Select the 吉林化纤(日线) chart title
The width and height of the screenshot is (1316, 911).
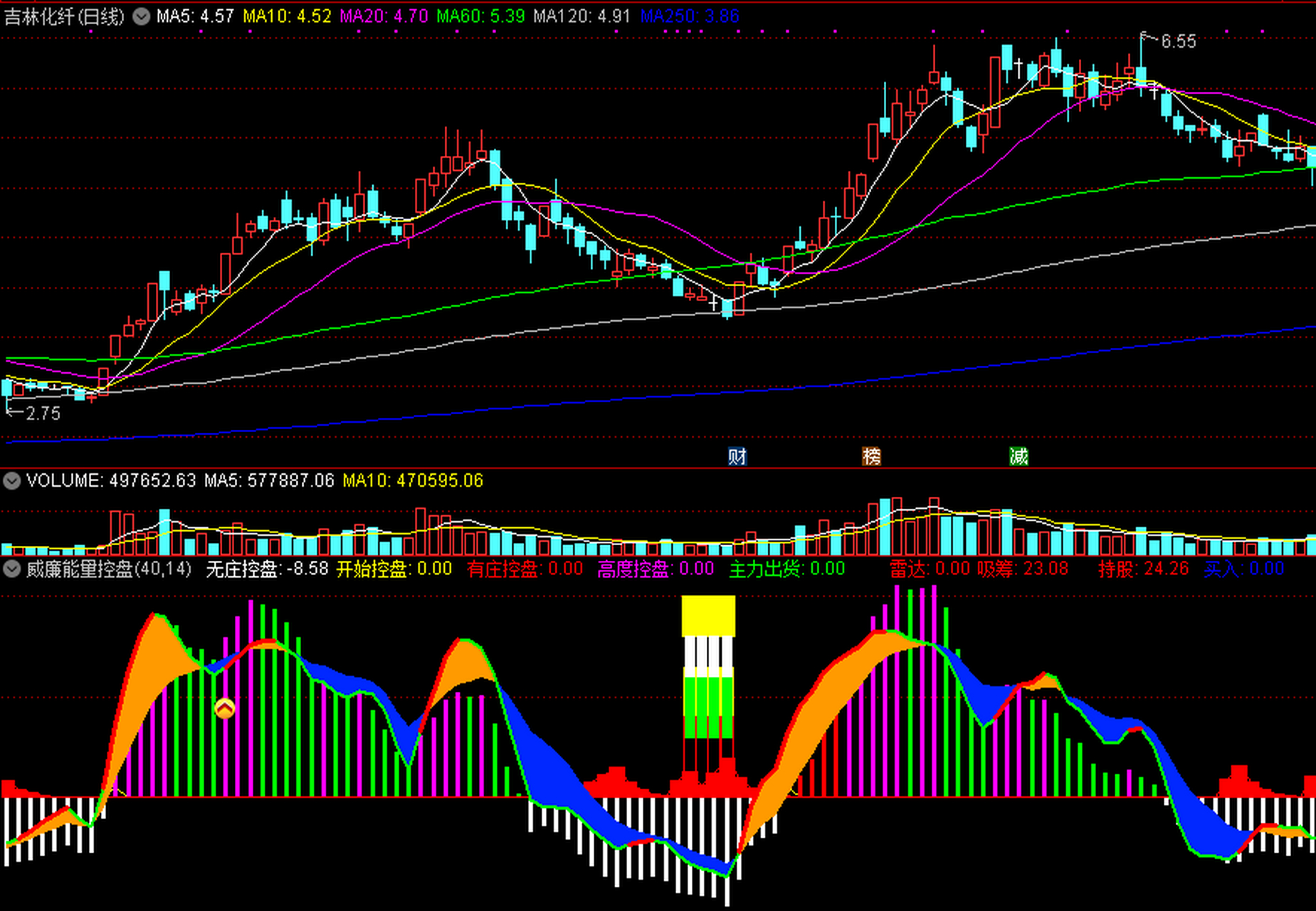(x=64, y=16)
